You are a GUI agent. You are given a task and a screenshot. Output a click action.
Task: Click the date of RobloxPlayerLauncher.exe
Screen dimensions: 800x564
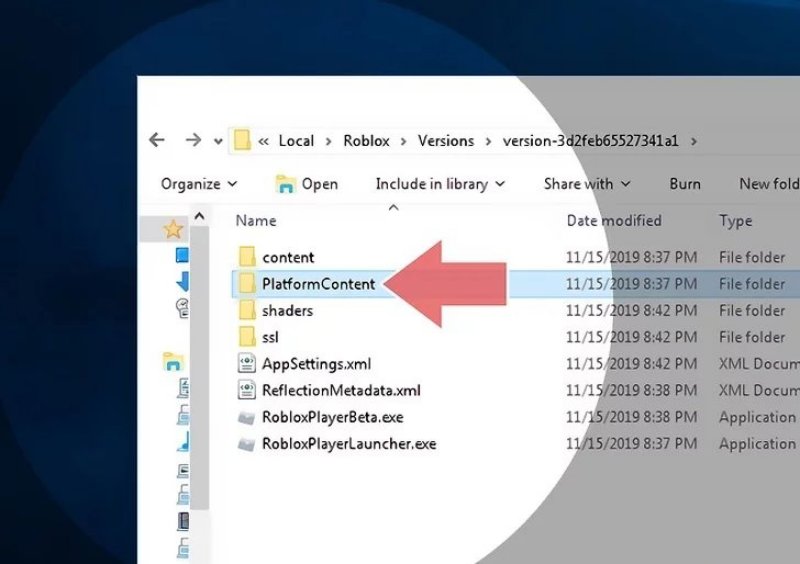click(631, 444)
